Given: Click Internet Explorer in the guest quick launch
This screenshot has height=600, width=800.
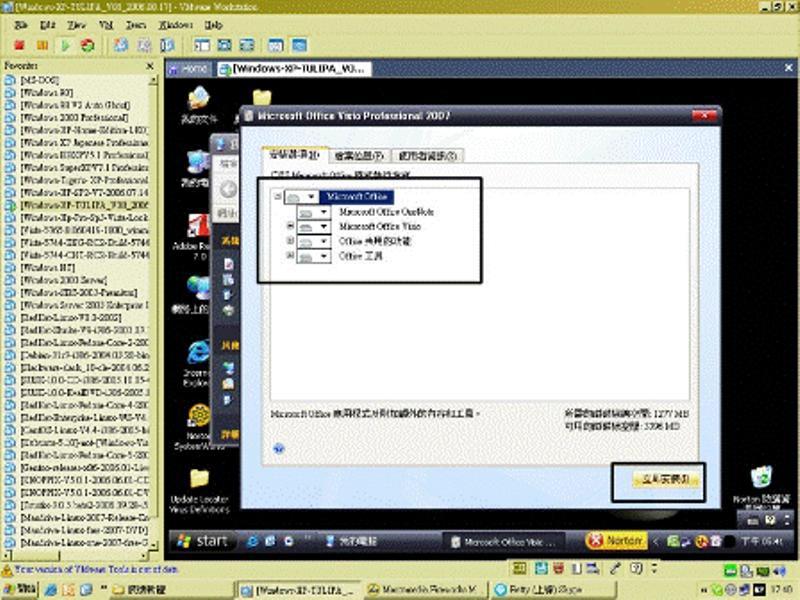Looking at the screenshot, I should [x=252, y=541].
